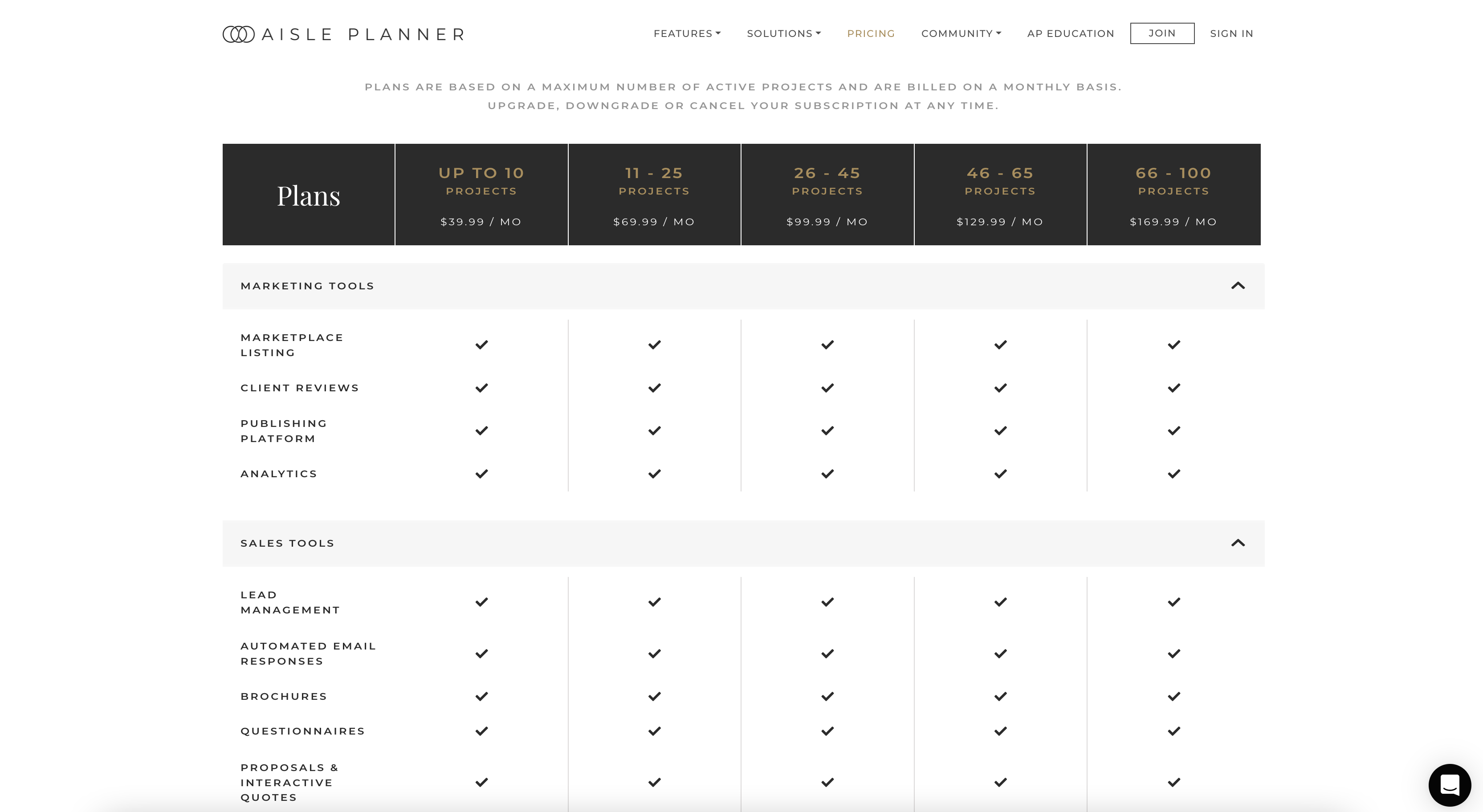The width and height of the screenshot is (1483, 812).
Task: Click the SIGN IN link
Action: click(x=1231, y=33)
